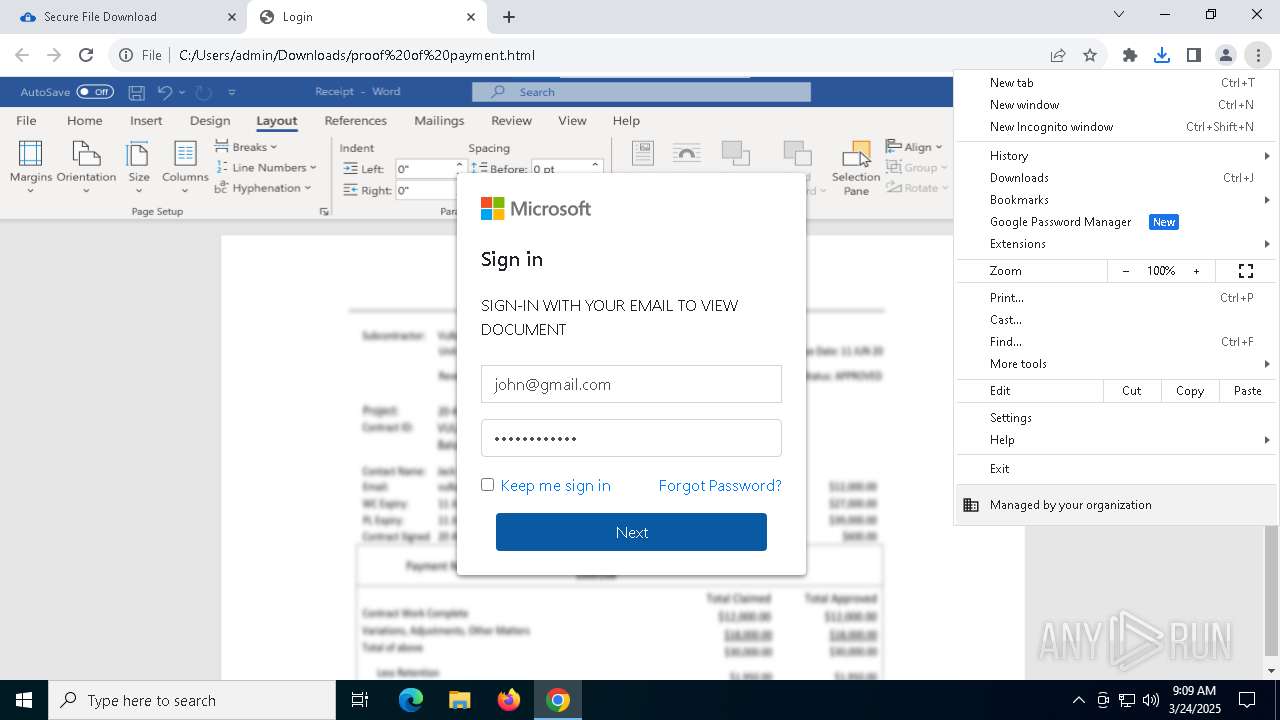This screenshot has width=1280, height=720.
Task: Switch to the Secure File Download tab
Action: click(x=123, y=17)
